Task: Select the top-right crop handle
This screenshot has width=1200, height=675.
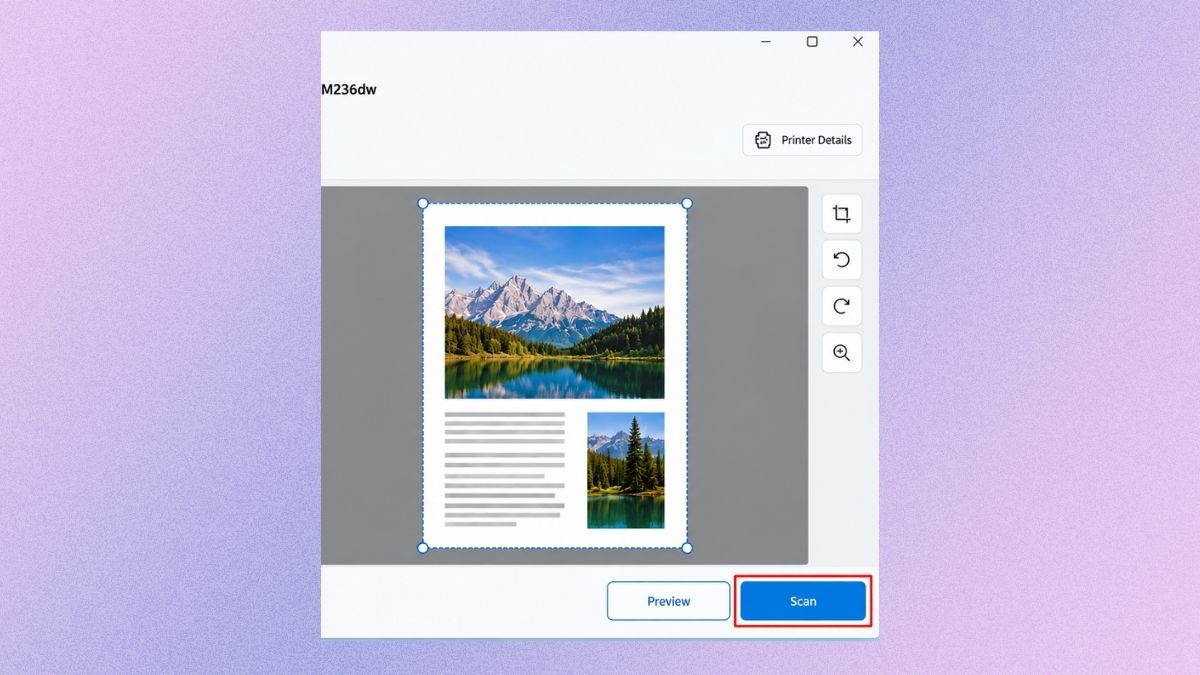Action: click(x=686, y=203)
